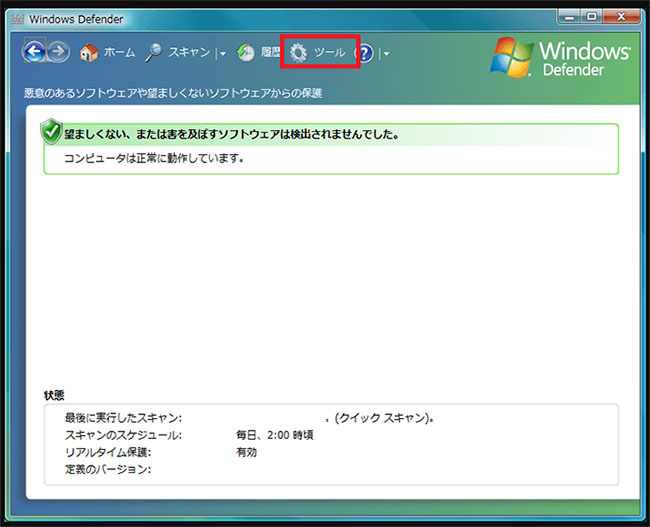Image resolution: width=650 pixels, height=527 pixels.
Task: Select the text コンピュータは正常に動作しています。
Action: 154,158
